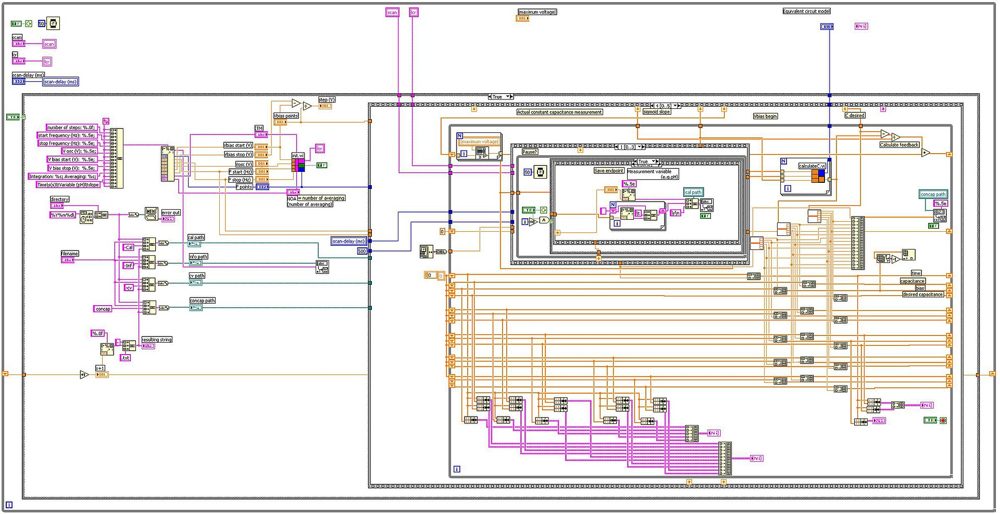Image resolution: width=1000 pixels, height=514 pixels.
Task: Click concatenate strings node beside concap constant
Action: coord(149,307)
